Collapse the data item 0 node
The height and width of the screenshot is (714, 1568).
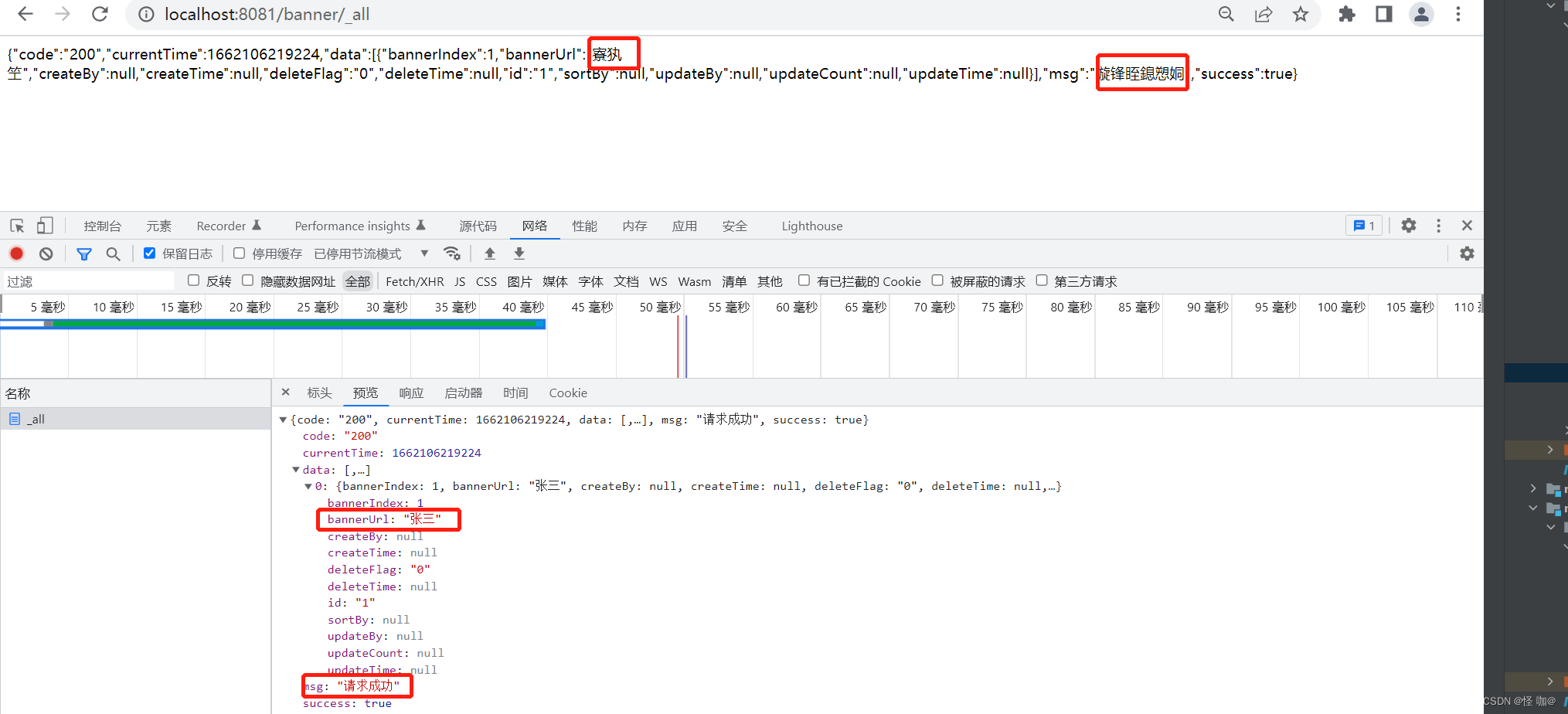coord(308,486)
